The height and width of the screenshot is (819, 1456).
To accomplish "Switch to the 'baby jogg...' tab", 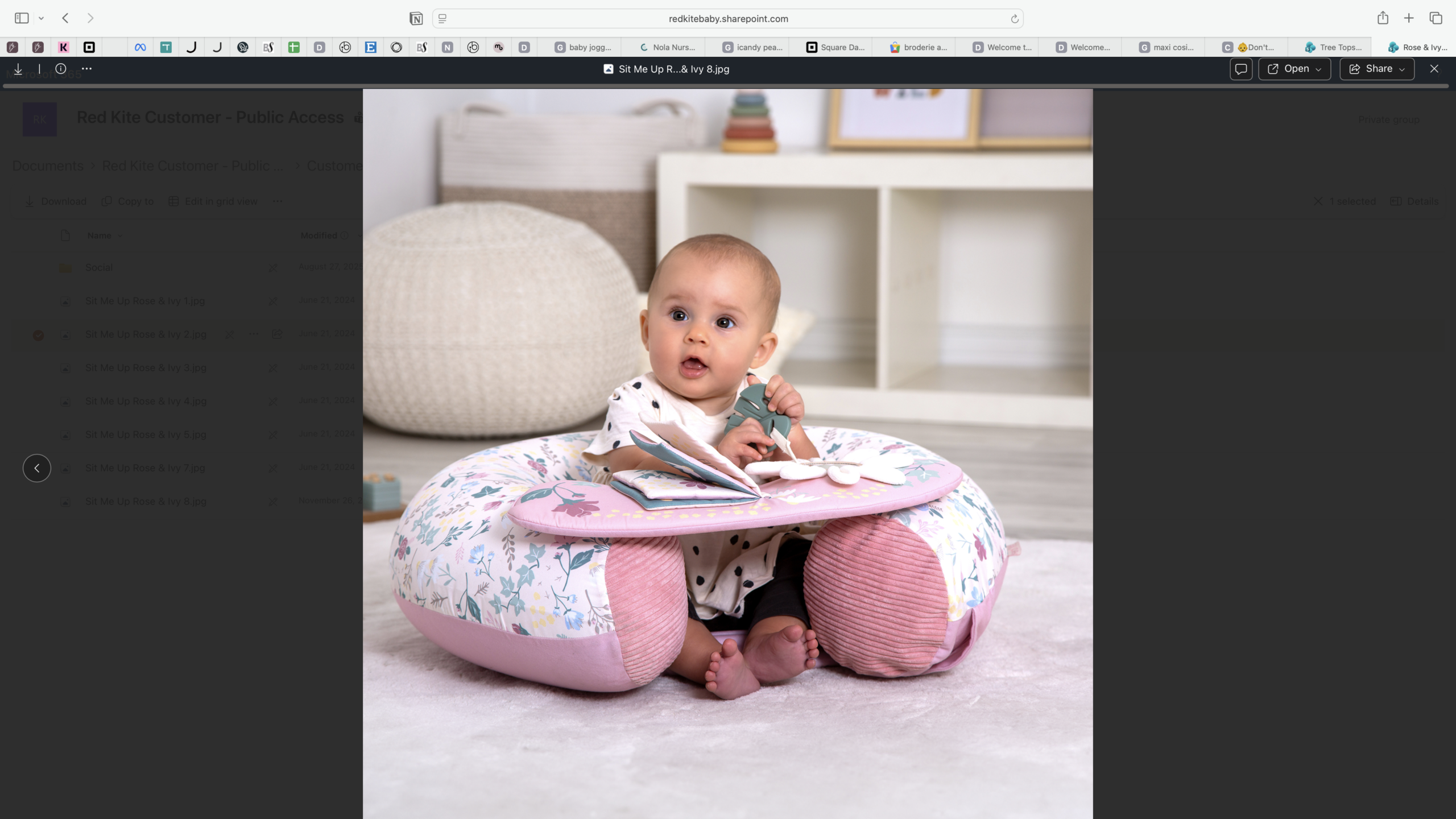I will [x=580, y=47].
